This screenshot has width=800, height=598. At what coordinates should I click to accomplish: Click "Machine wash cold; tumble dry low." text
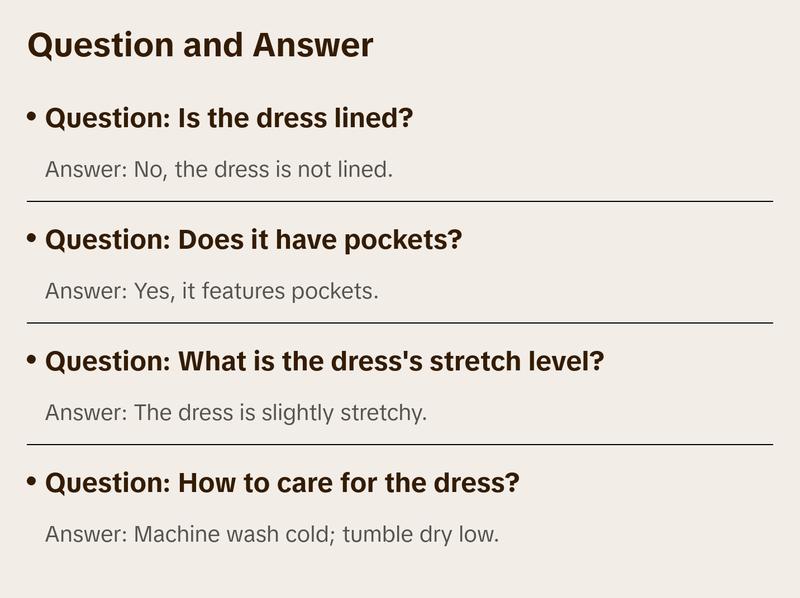(x=315, y=534)
